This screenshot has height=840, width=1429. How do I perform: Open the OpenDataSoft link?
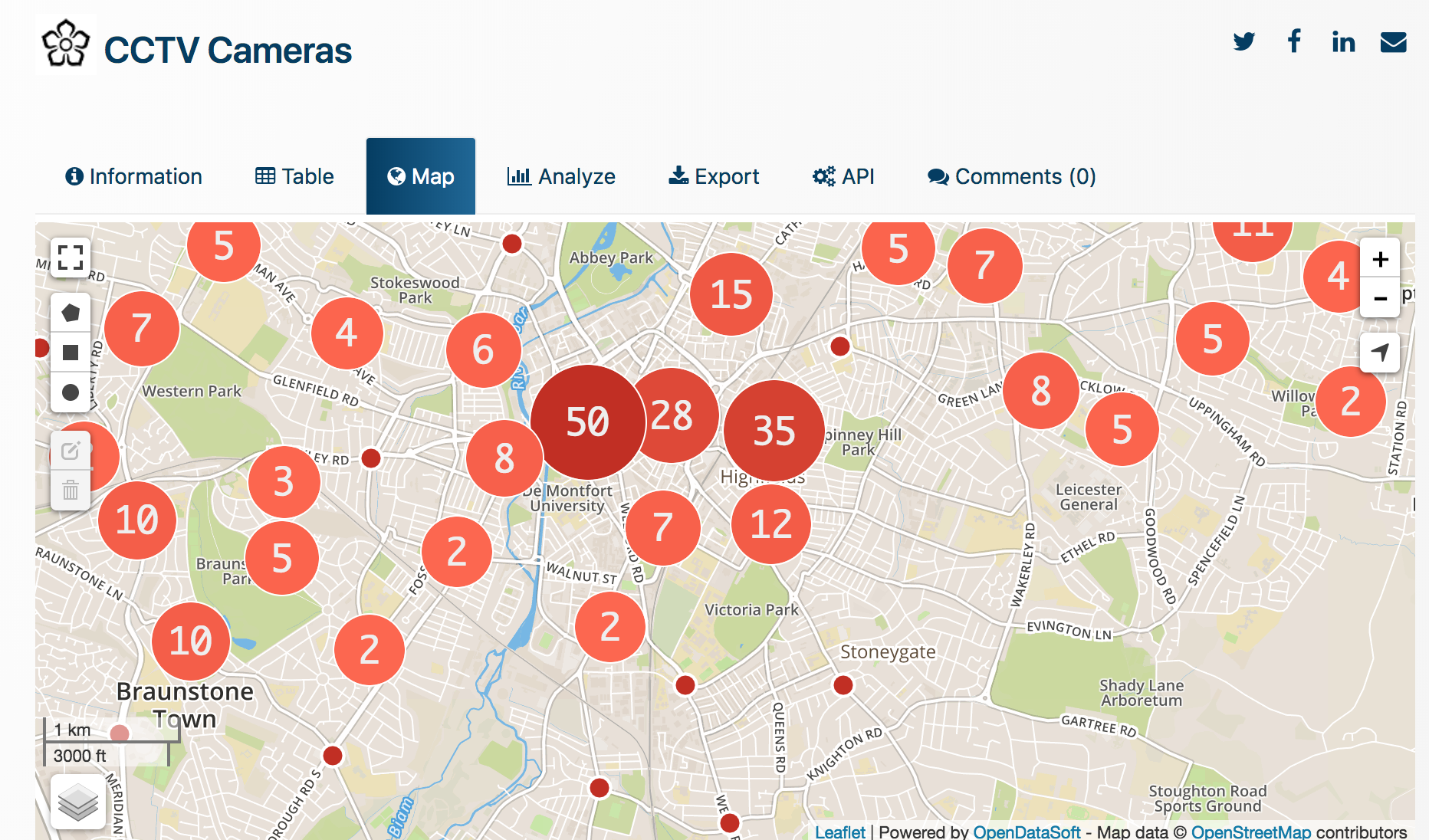coord(1027,832)
